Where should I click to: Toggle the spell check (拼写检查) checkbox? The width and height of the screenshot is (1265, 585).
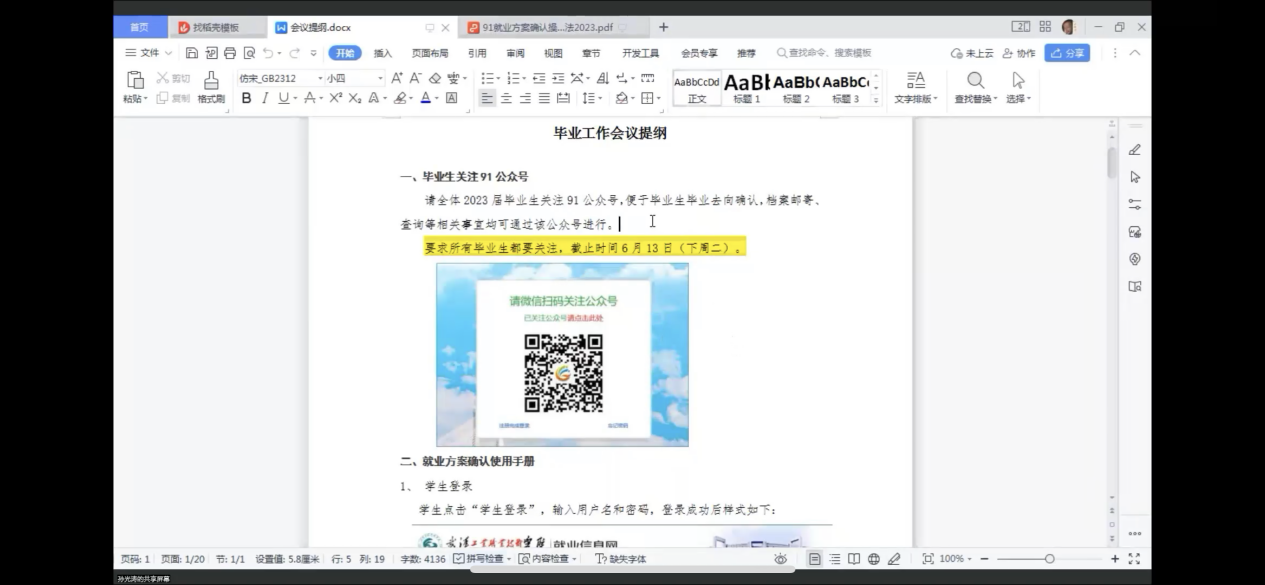pyautogui.click(x=459, y=559)
